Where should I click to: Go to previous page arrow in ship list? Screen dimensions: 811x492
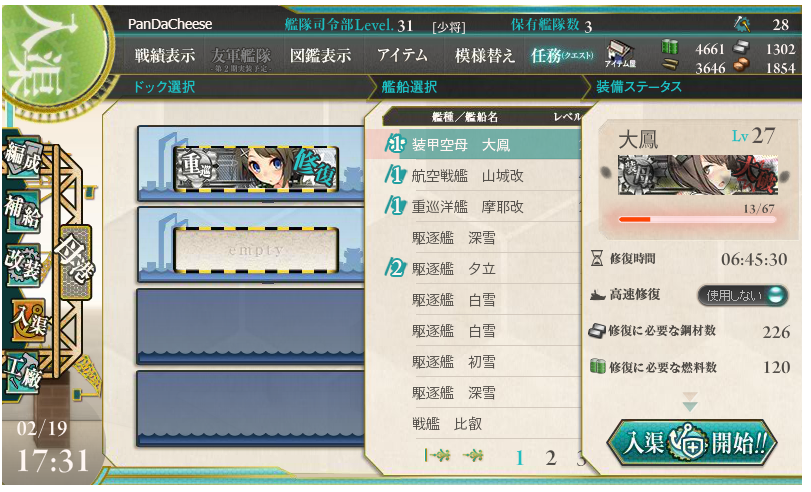(473, 455)
